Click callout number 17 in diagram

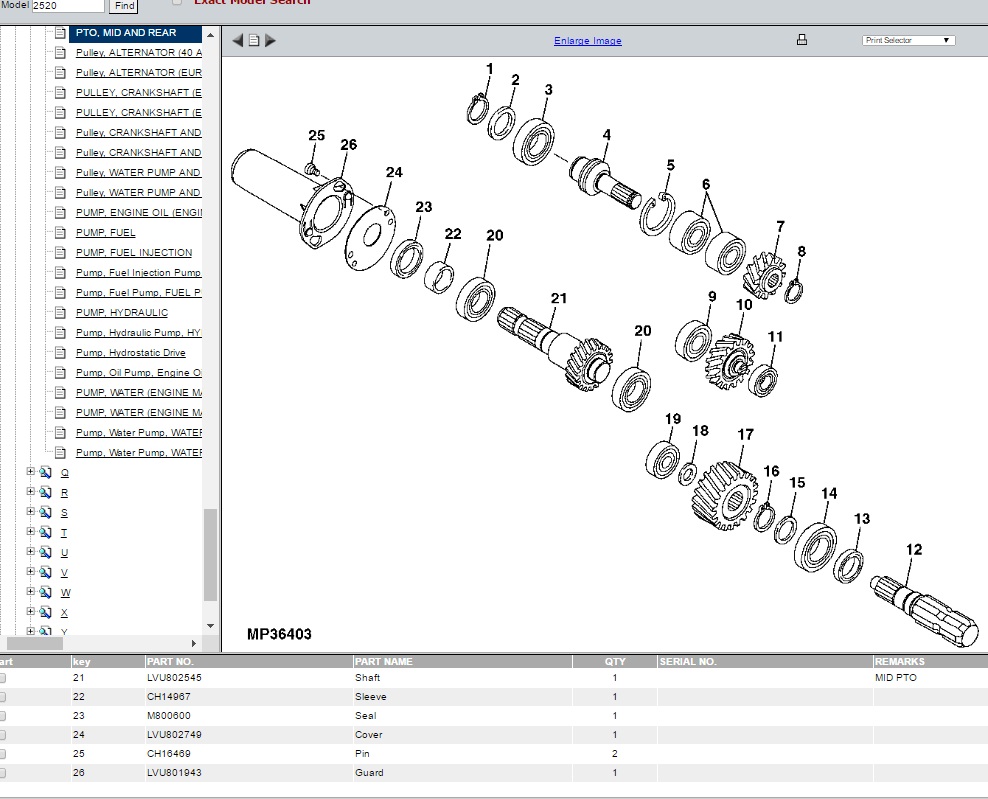coord(745,435)
